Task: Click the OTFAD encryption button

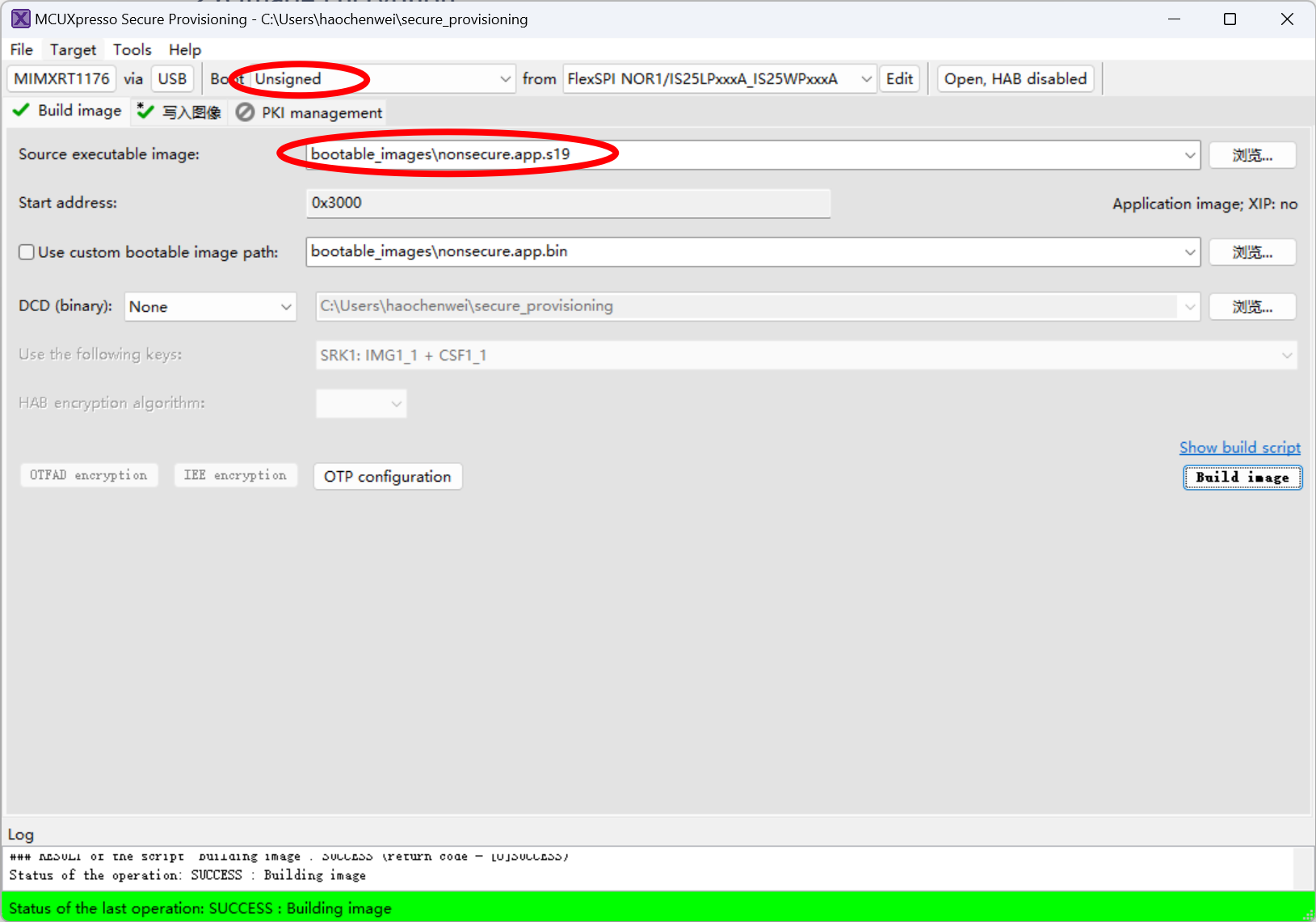Action: 89,475
